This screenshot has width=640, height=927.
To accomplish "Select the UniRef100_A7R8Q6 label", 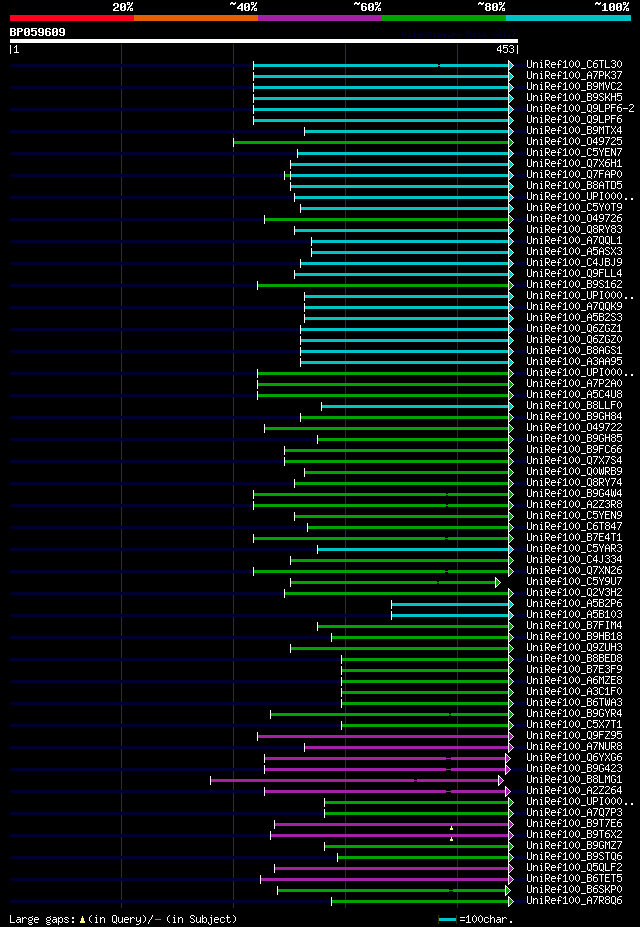I will pos(574,901).
